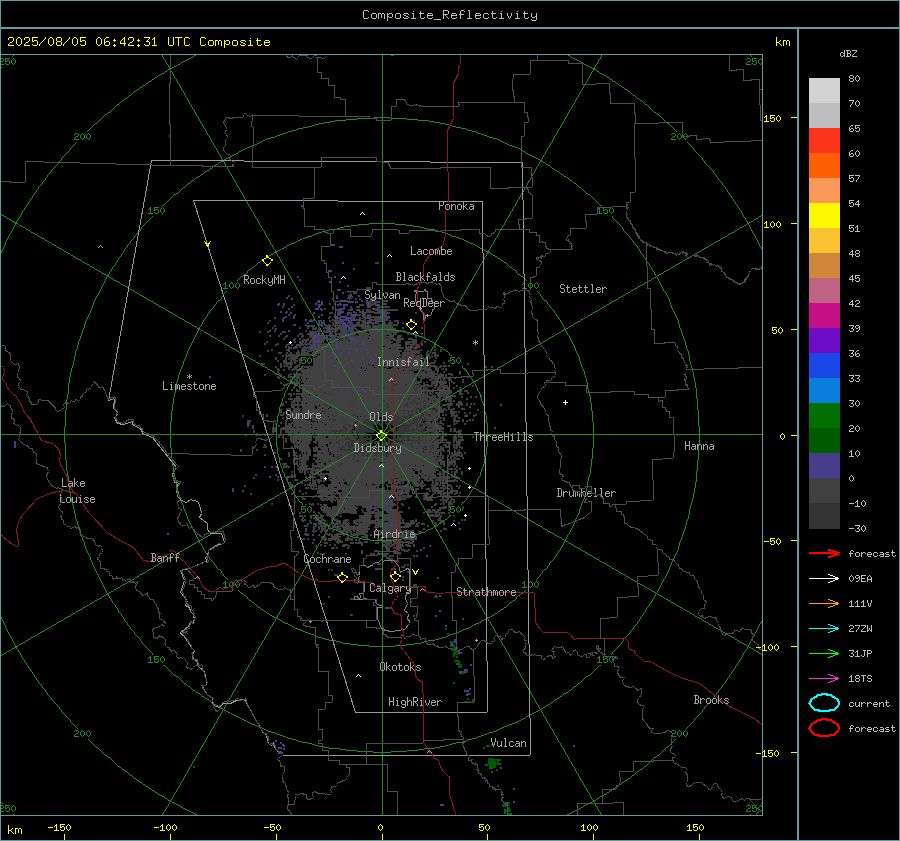Click the red 60 dBZ color swatch
The height and width of the screenshot is (841, 900).
[x=824, y=141]
